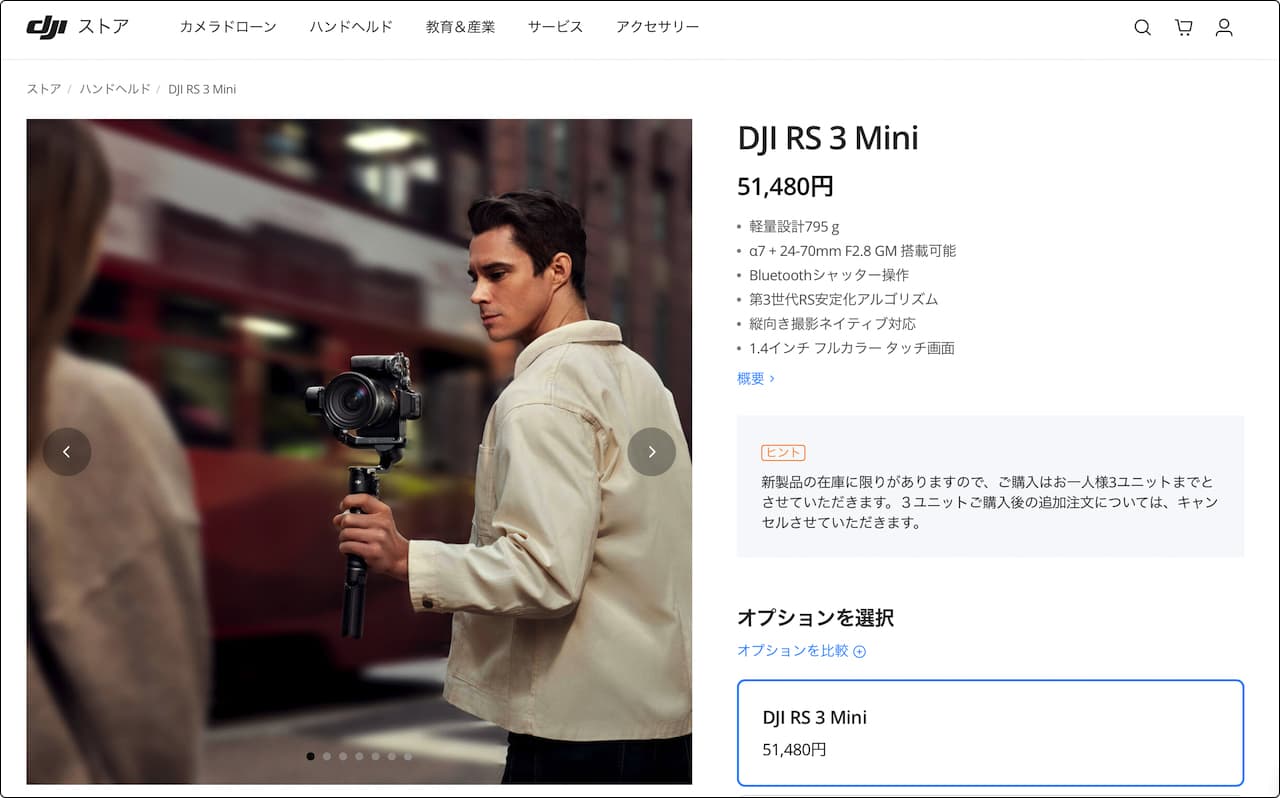Select the sixth carousel dot indicator
This screenshot has width=1280, height=798.
pyautogui.click(x=391, y=756)
